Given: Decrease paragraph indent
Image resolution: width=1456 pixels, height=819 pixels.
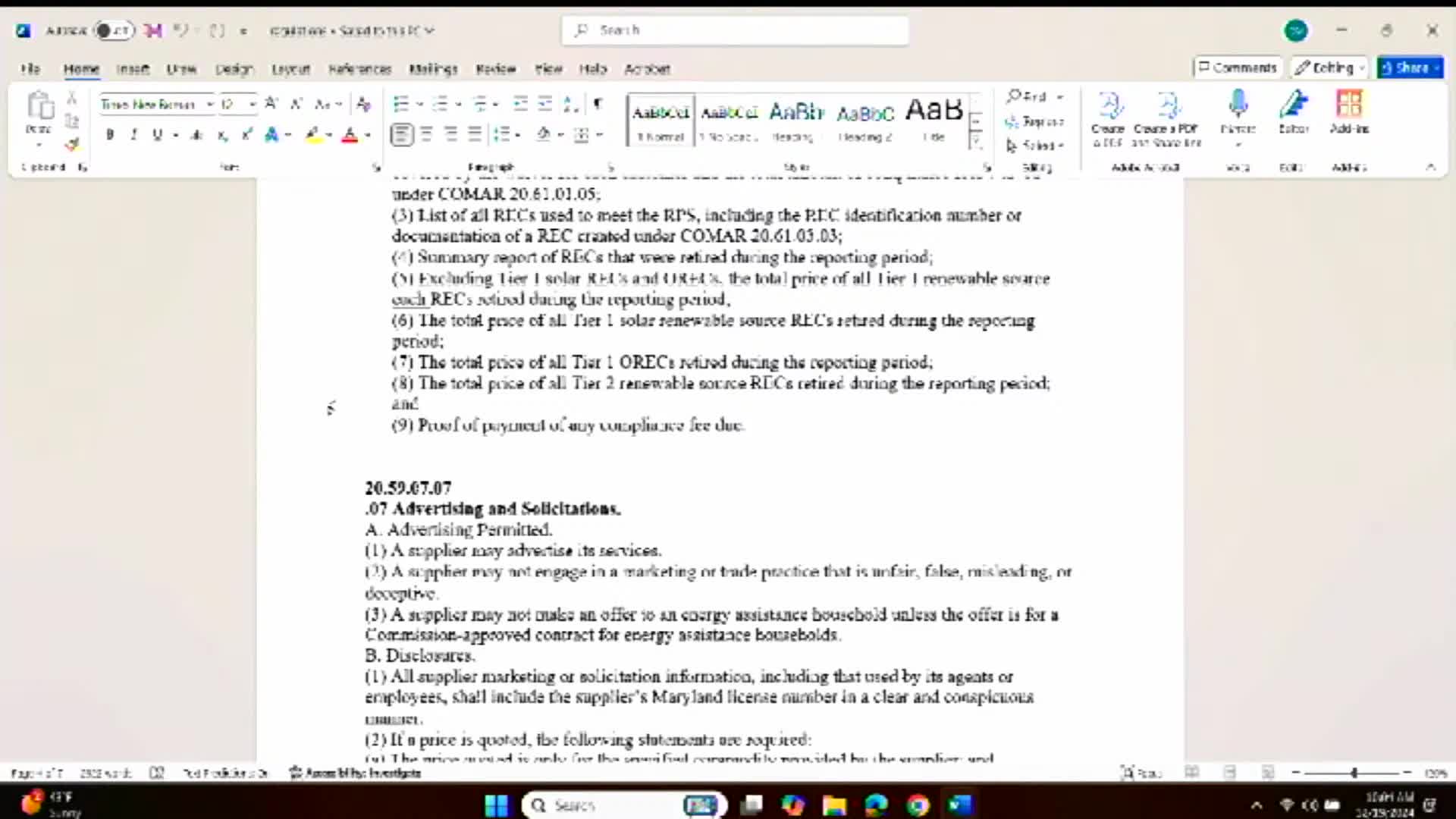Looking at the screenshot, I should [x=520, y=104].
